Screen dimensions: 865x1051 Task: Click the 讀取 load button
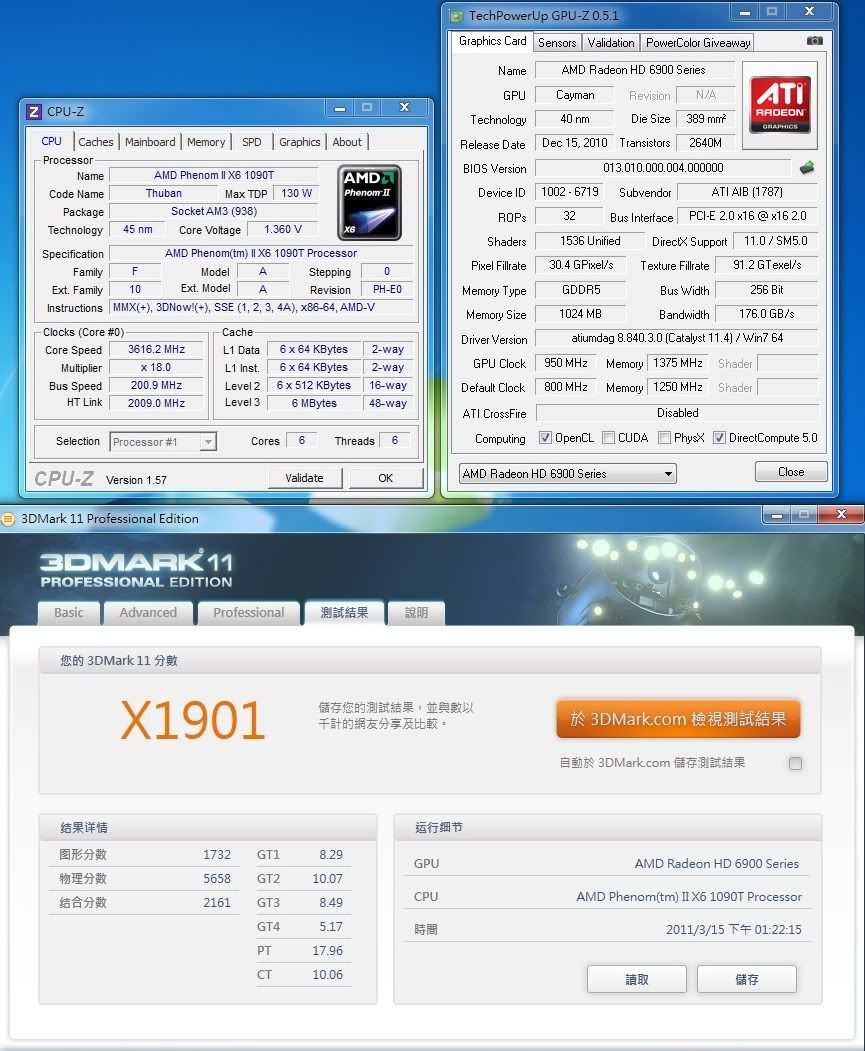(x=637, y=979)
